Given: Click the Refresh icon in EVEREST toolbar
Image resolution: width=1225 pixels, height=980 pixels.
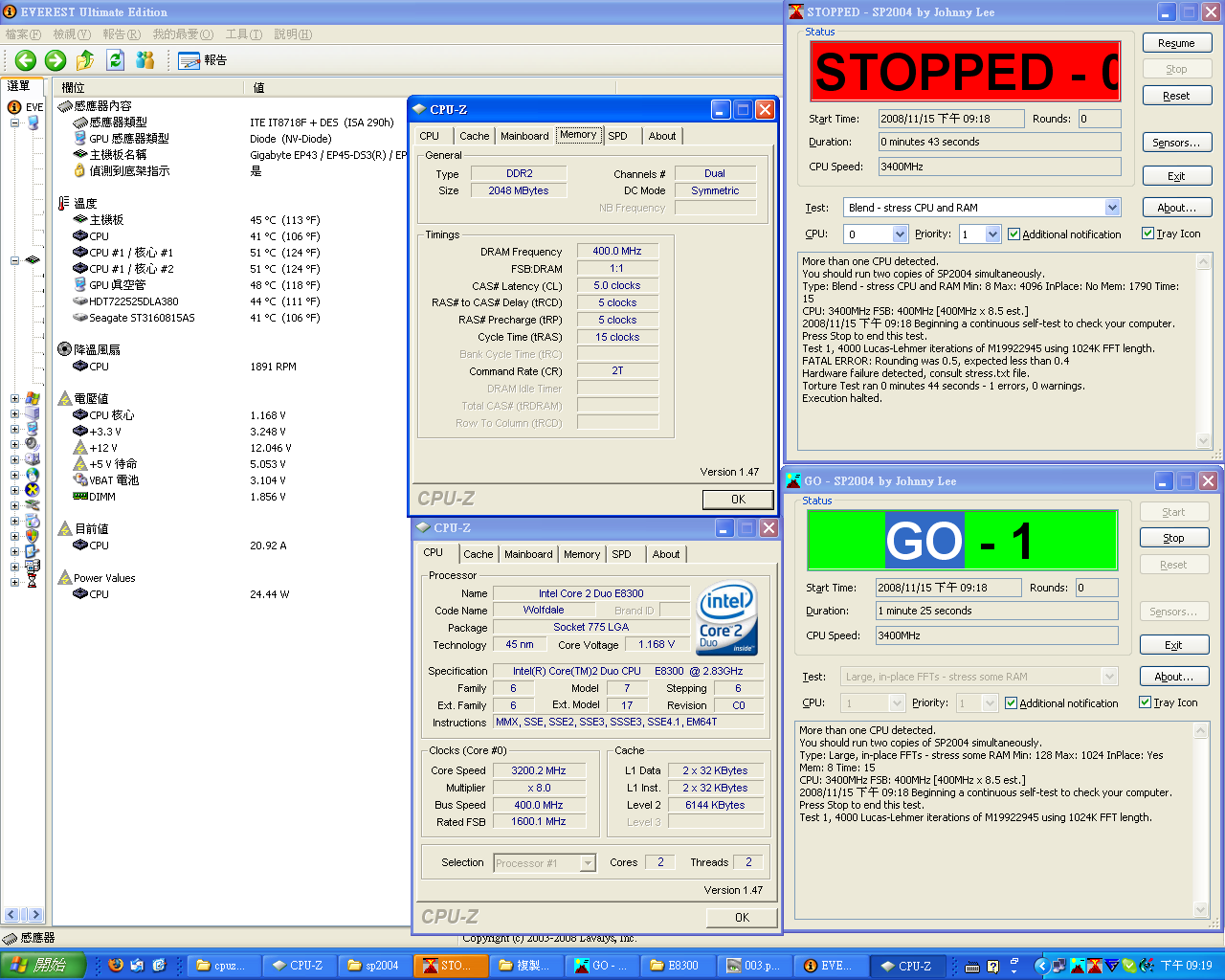Looking at the screenshot, I should pyautogui.click(x=116, y=60).
